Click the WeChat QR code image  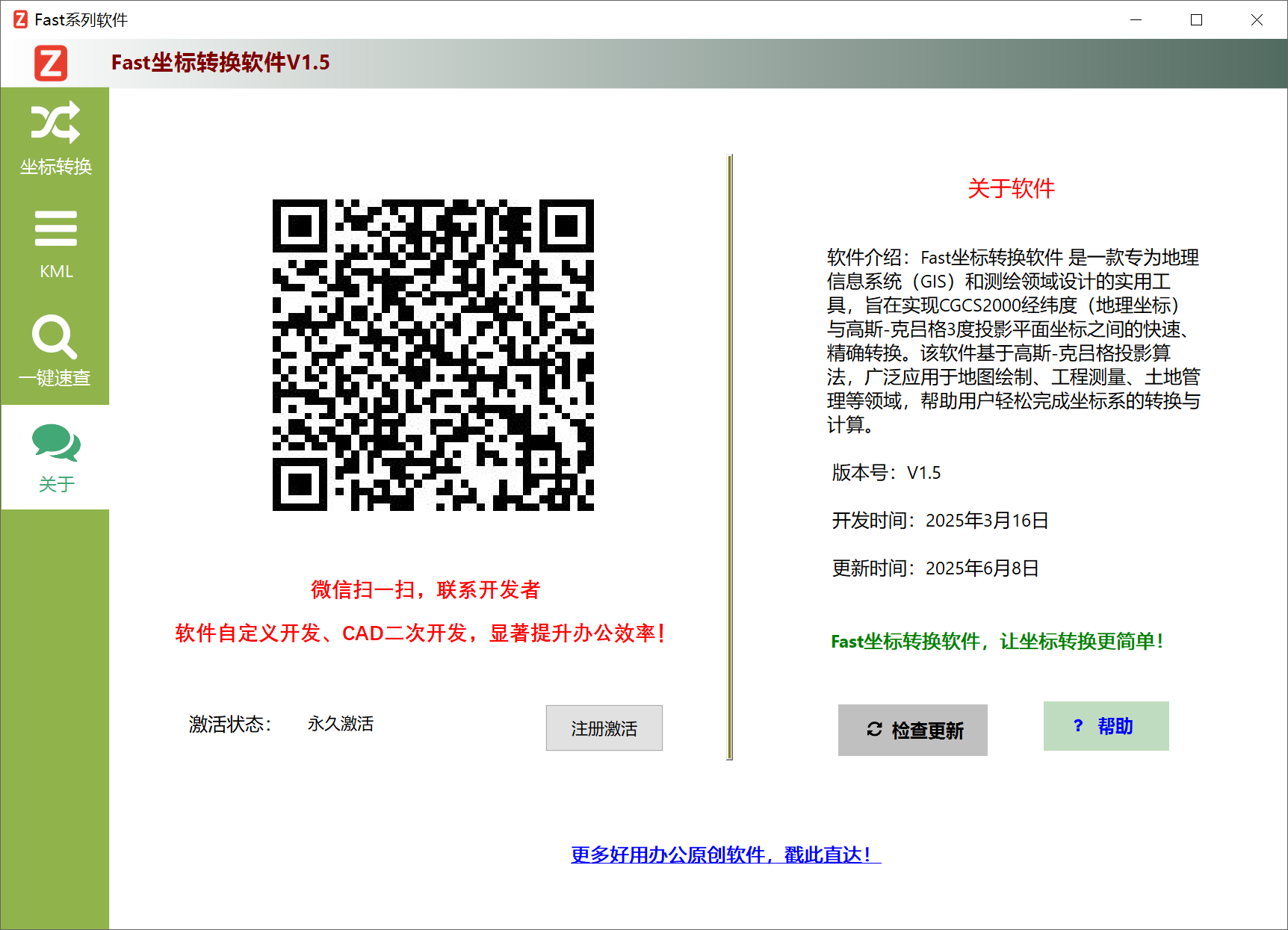(433, 355)
